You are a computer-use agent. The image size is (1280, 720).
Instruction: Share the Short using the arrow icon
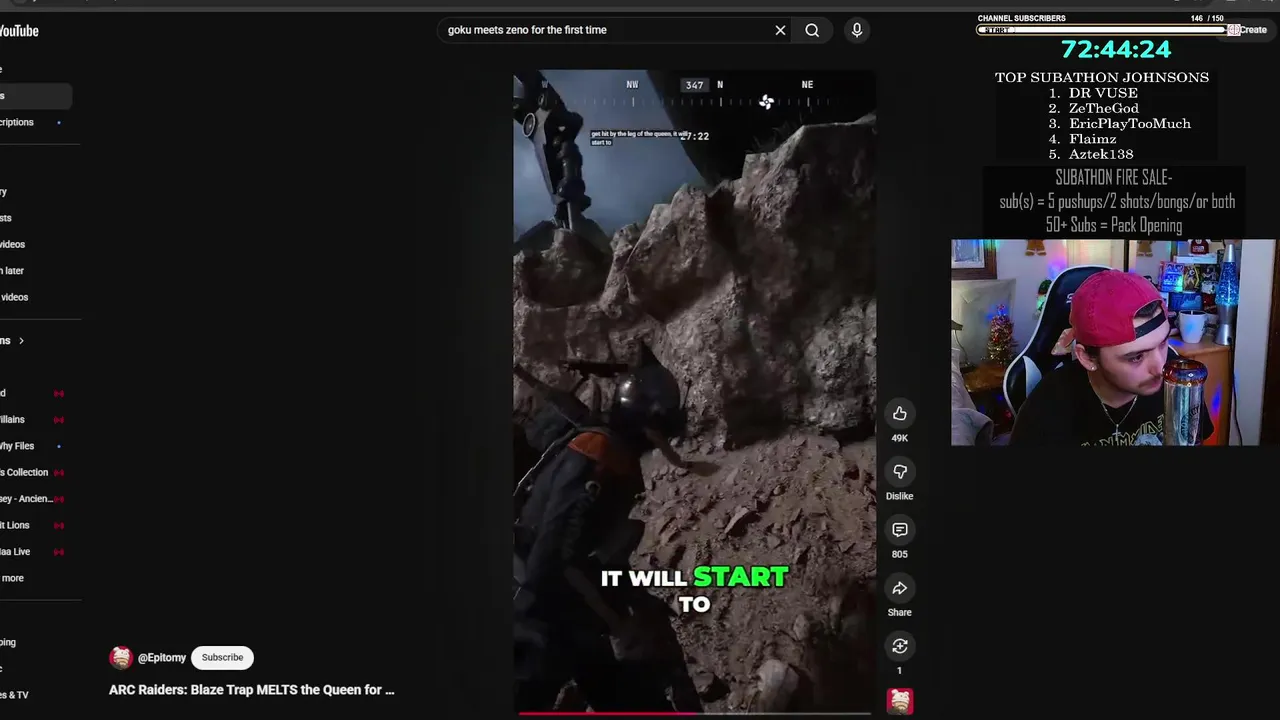coord(900,588)
